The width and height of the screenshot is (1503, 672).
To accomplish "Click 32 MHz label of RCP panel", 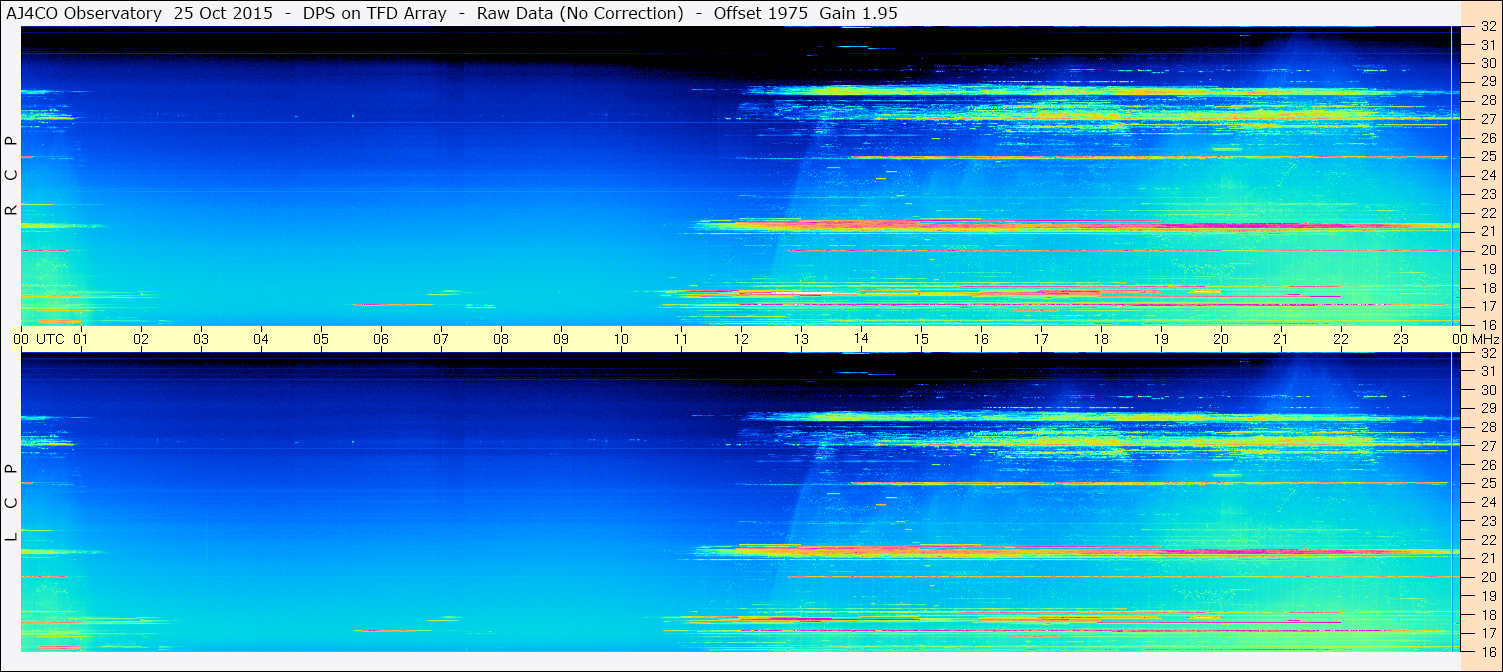I will pos(1488,26).
